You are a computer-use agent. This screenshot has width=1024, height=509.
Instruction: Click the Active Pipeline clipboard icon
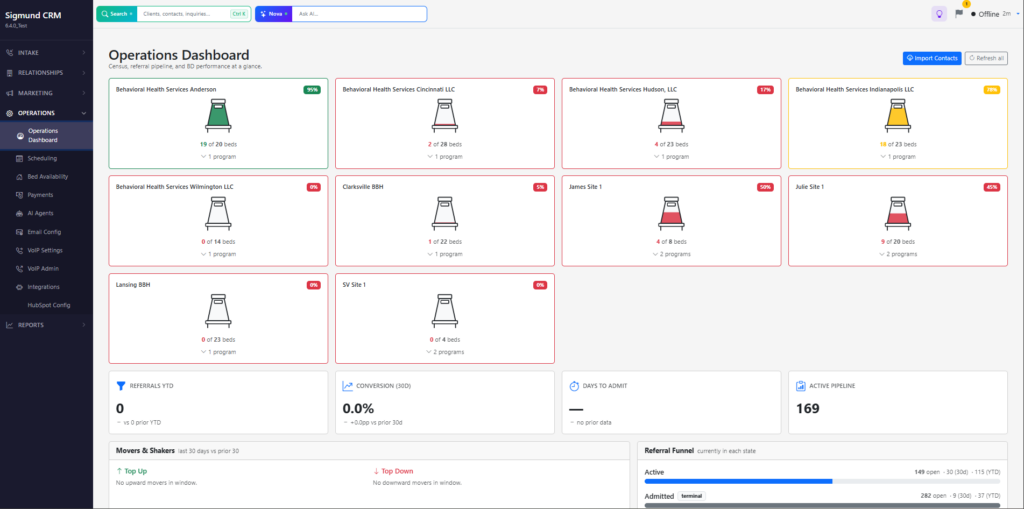tap(801, 386)
